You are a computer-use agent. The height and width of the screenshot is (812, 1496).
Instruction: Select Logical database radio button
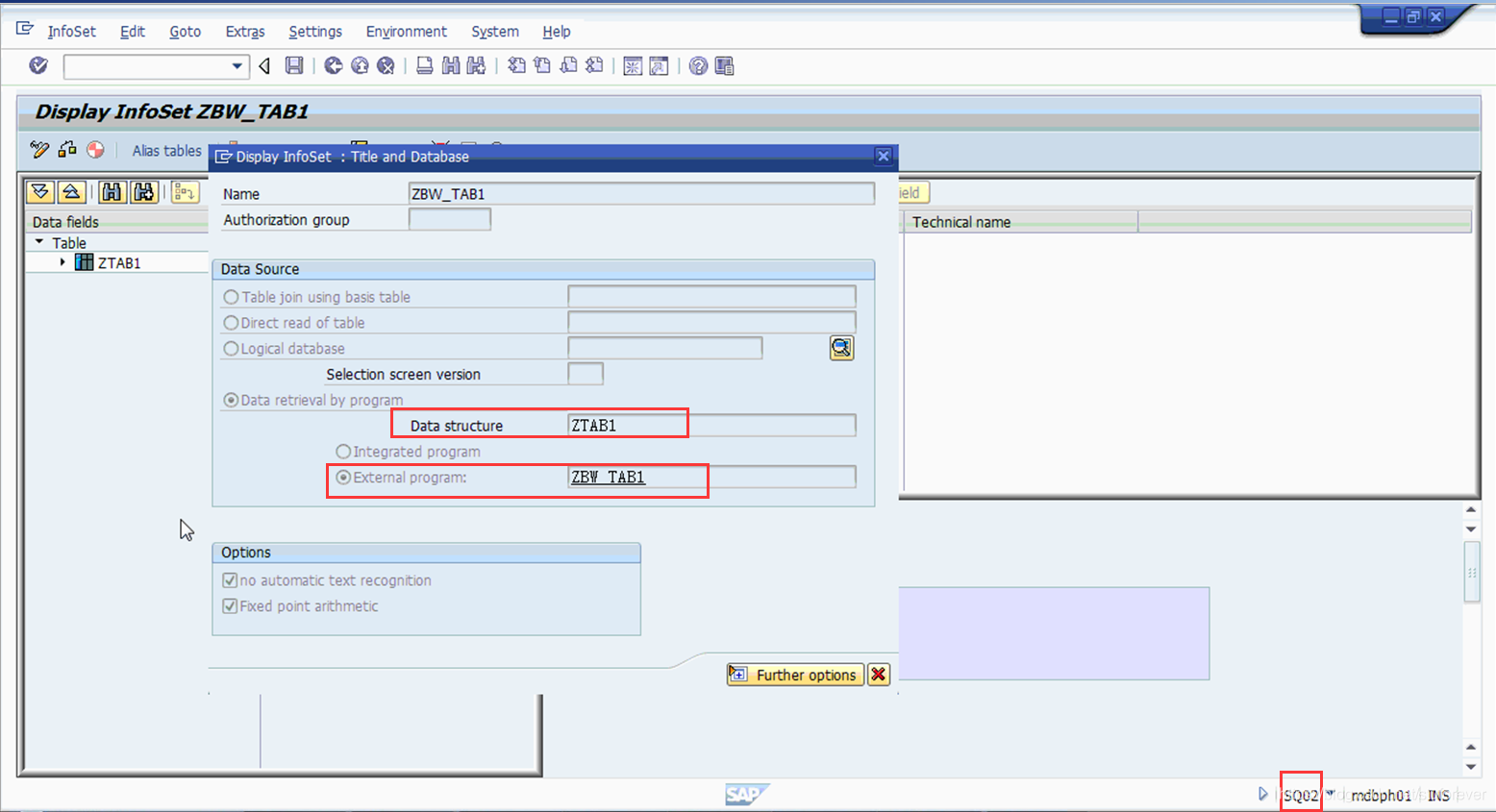pyautogui.click(x=231, y=349)
